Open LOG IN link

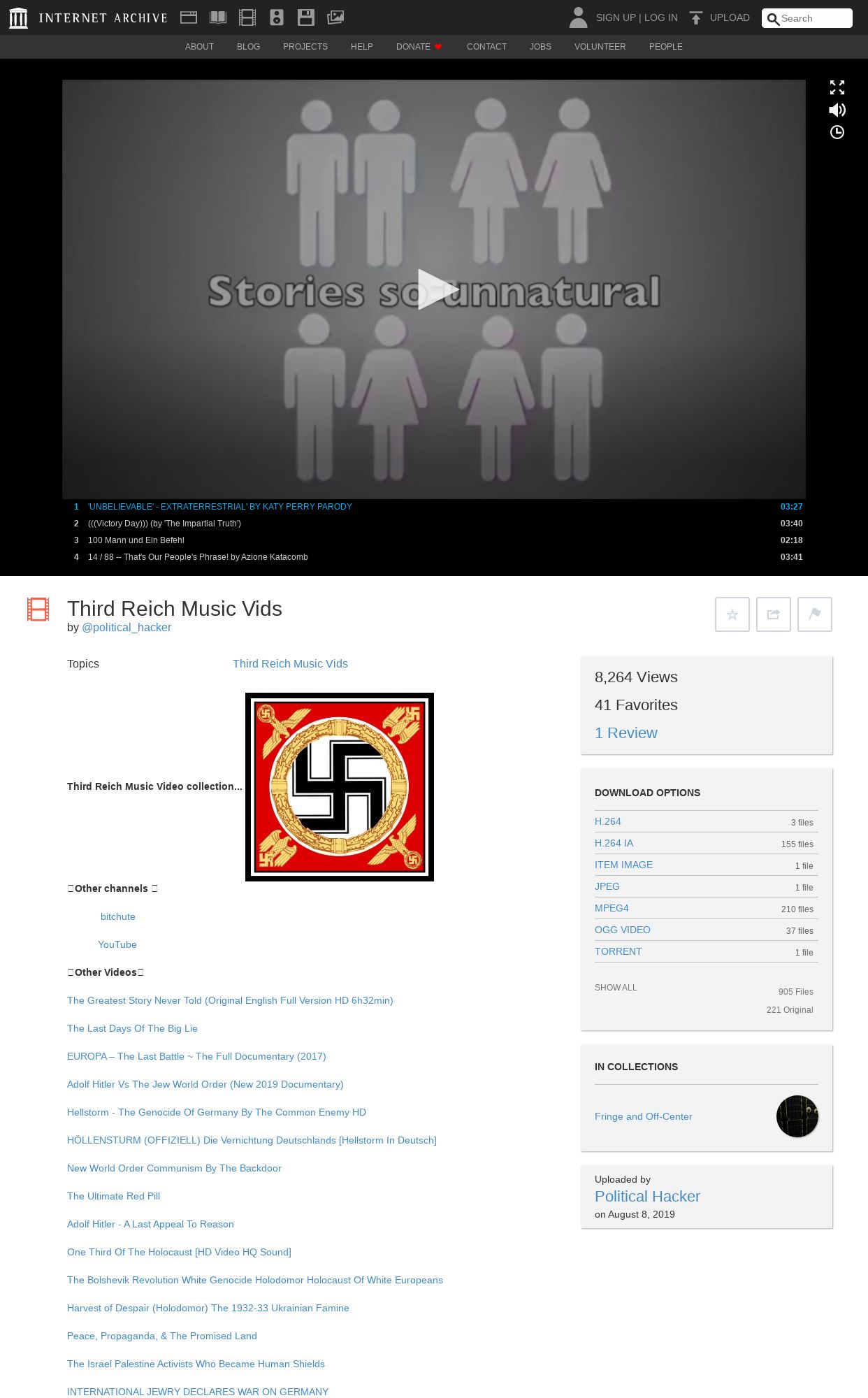pyautogui.click(x=661, y=17)
